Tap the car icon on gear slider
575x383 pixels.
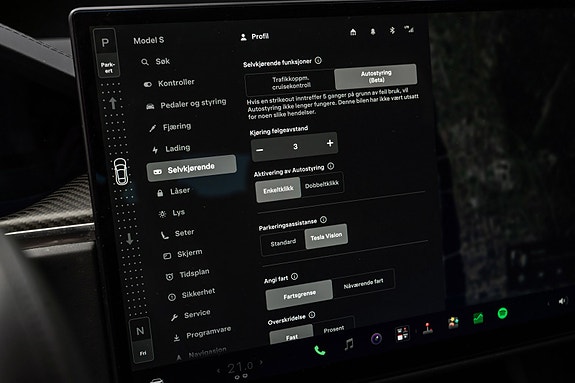click(x=121, y=172)
